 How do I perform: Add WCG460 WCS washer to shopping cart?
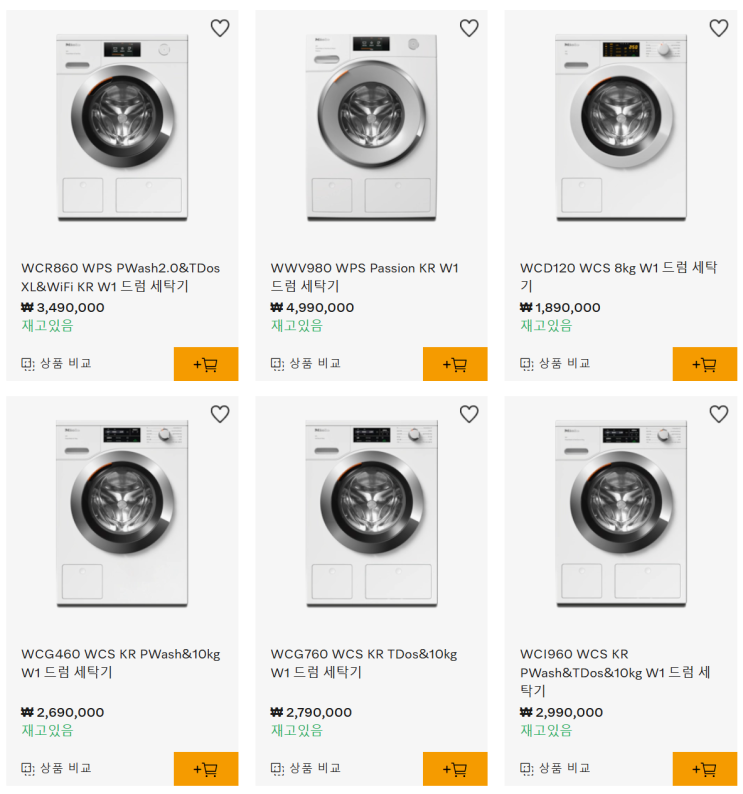pos(206,769)
